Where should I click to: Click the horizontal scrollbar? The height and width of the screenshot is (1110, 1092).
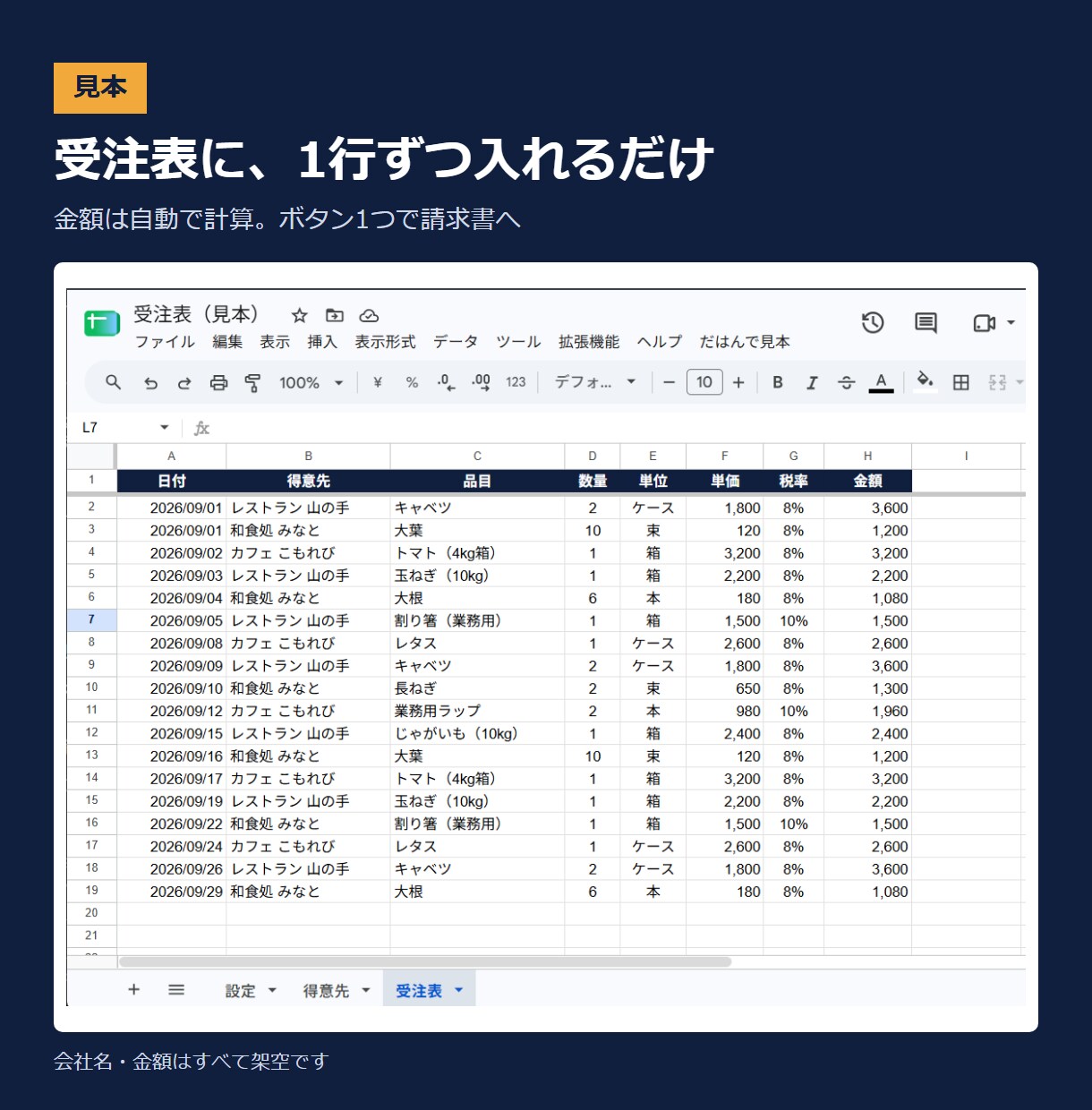[x=425, y=961]
